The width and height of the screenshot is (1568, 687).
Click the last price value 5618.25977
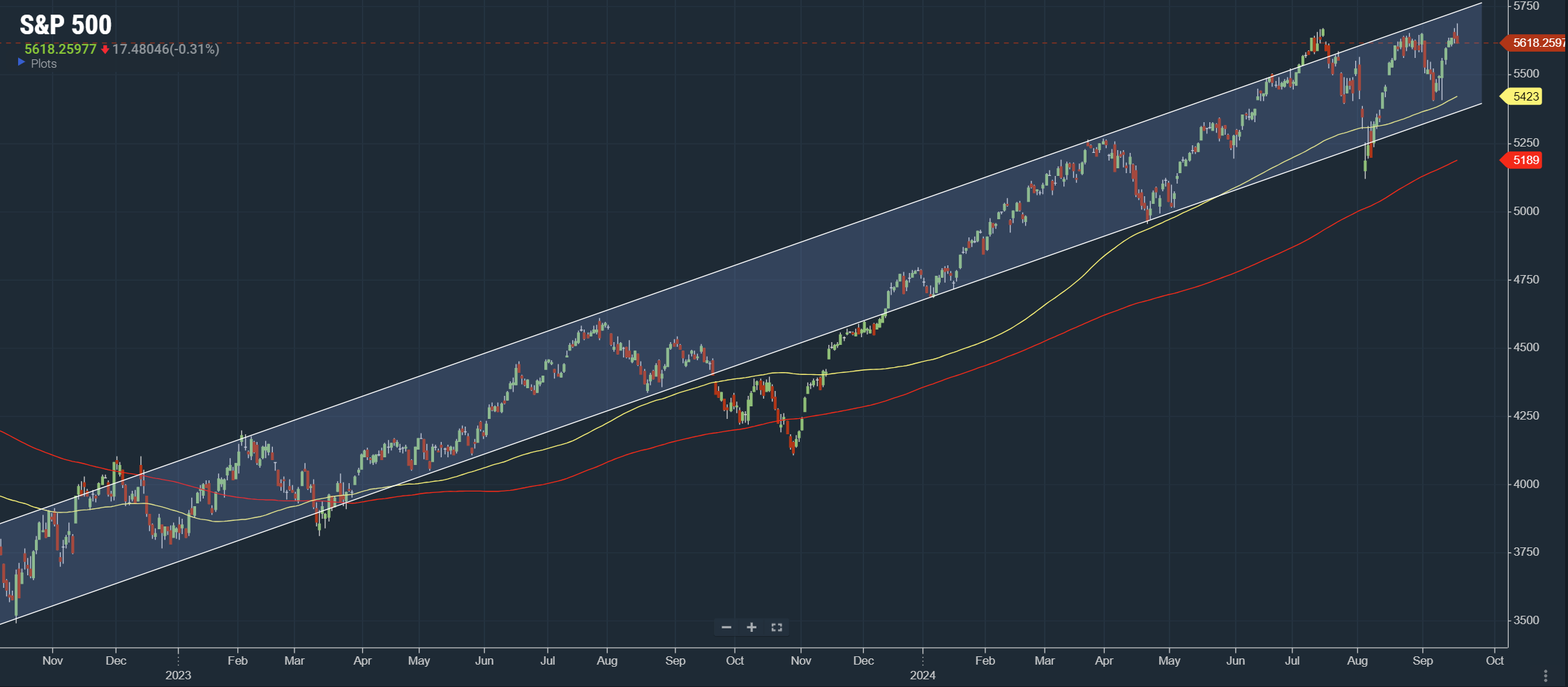pyautogui.click(x=61, y=49)
